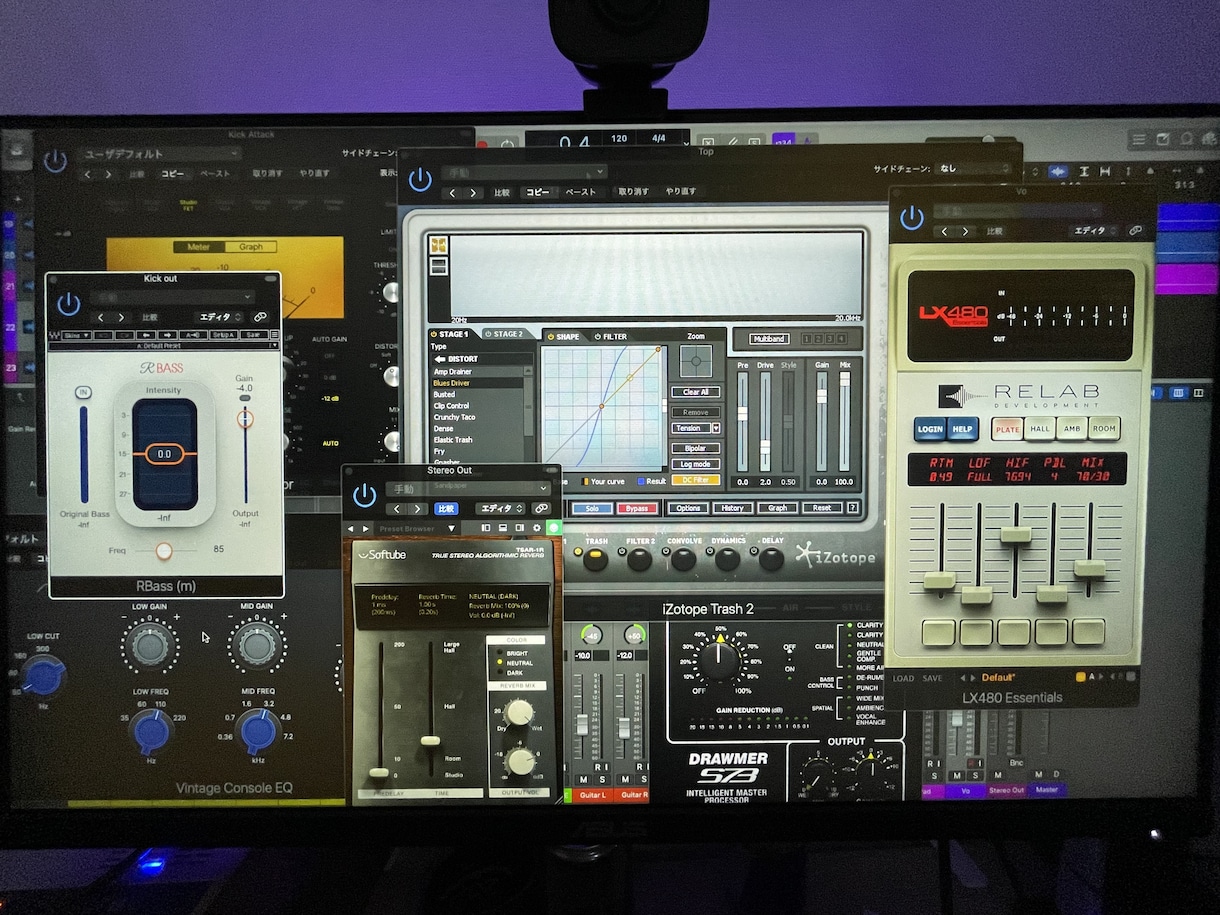Click the link icon in LX480 window header

(x=1135, y=231)
